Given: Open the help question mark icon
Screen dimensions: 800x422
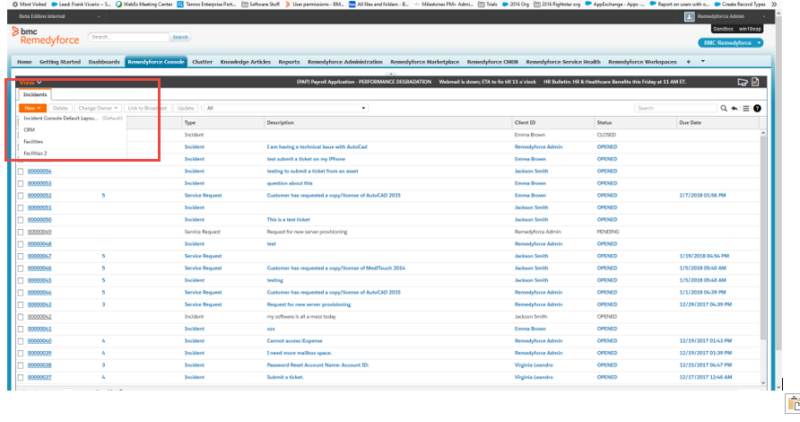Looking at the screenshot, I should click(757, 108).
